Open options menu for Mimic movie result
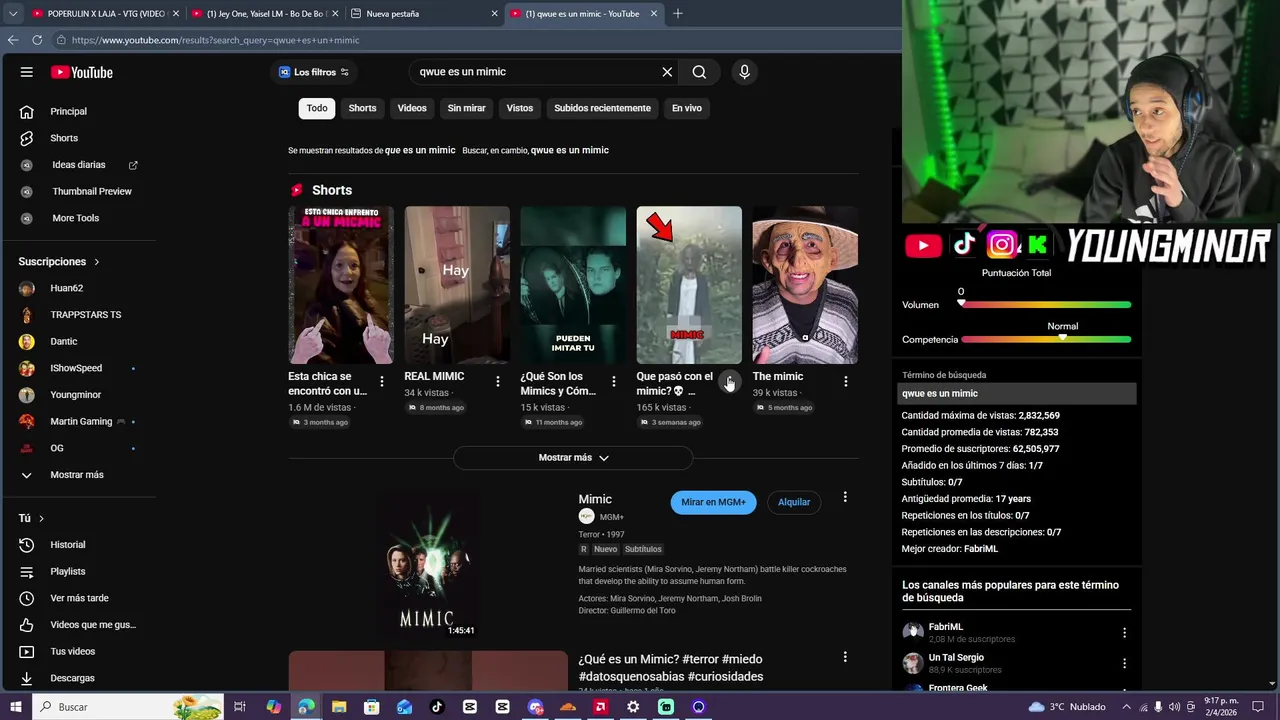This screenshot has height=720, width=1280. (845, 497)
